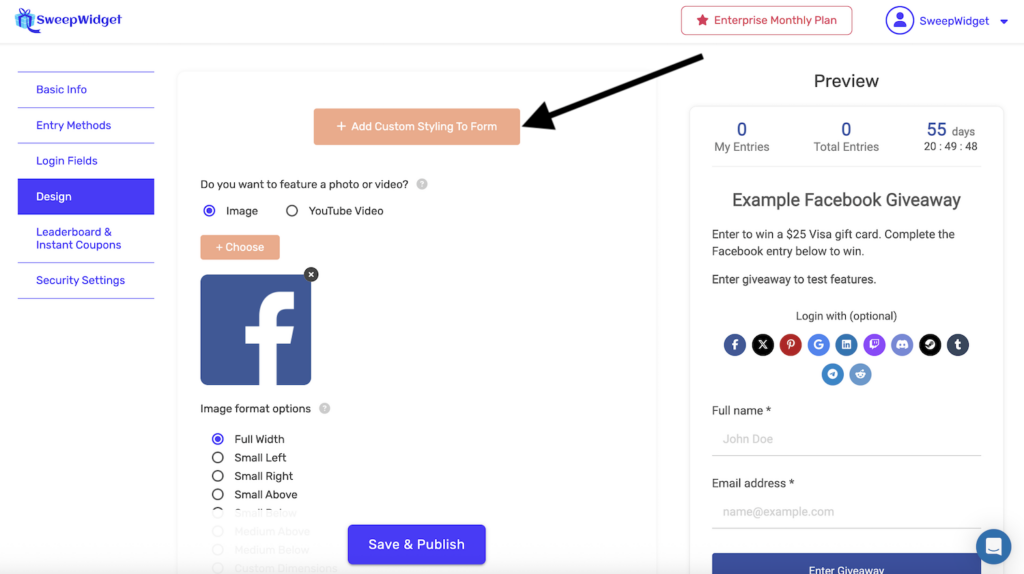The height and width of the screenshot is (574, 1024).
Task: Choose the Small Left image format
Action: click(218, 458)
